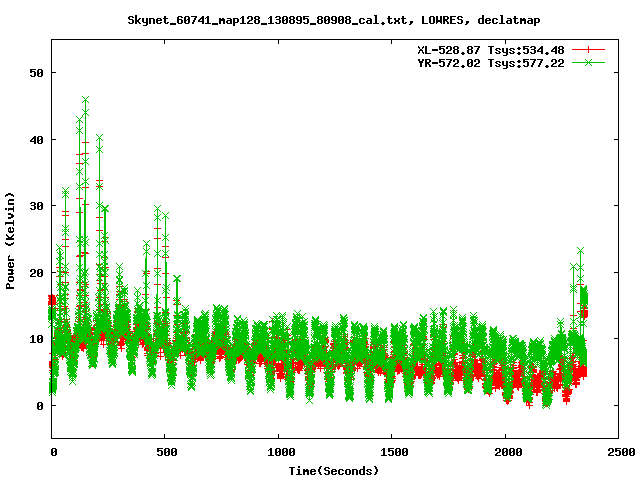Click y-axis tick label 40
640x480 pixels.
(36, 140)
